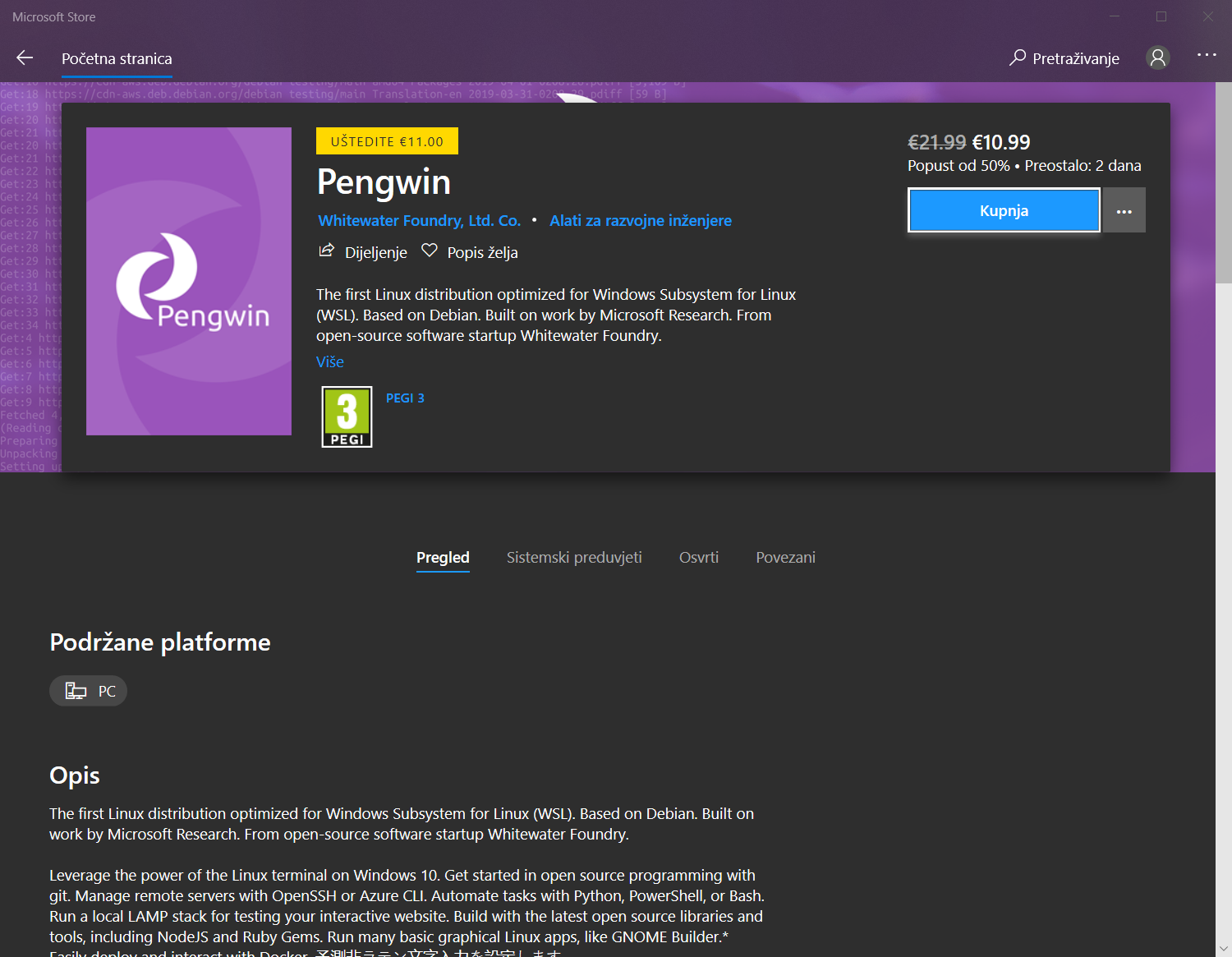
Task: Add Pengwin to Popis želja wishlist
Action: pyautogui.click(x=469, y=251)
